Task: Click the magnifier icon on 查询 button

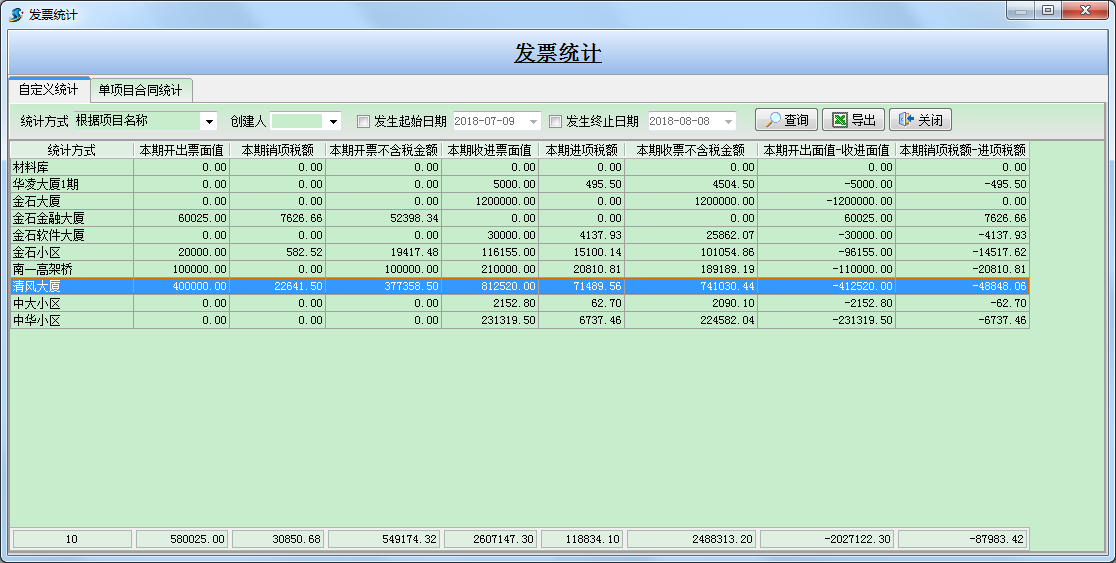Action: pos(772,120)
